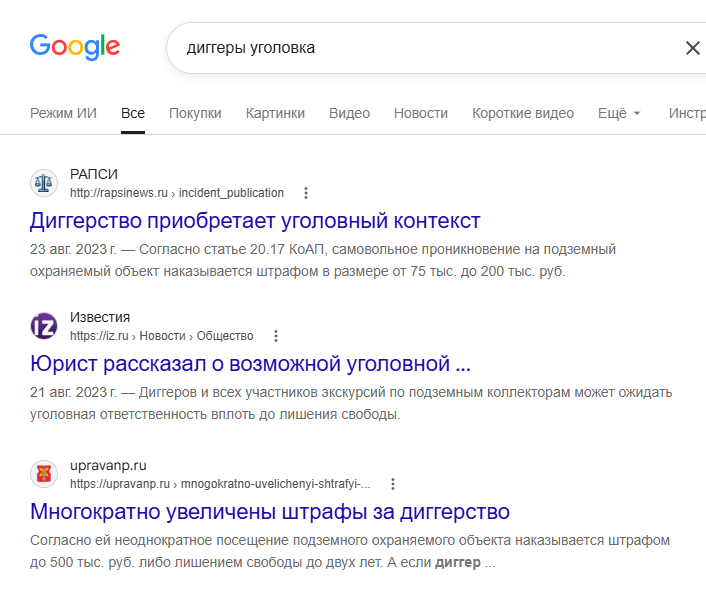
Task: Click the snippet starting 'Согласно ей неоднократное посещение'
Action: point(350,551)
